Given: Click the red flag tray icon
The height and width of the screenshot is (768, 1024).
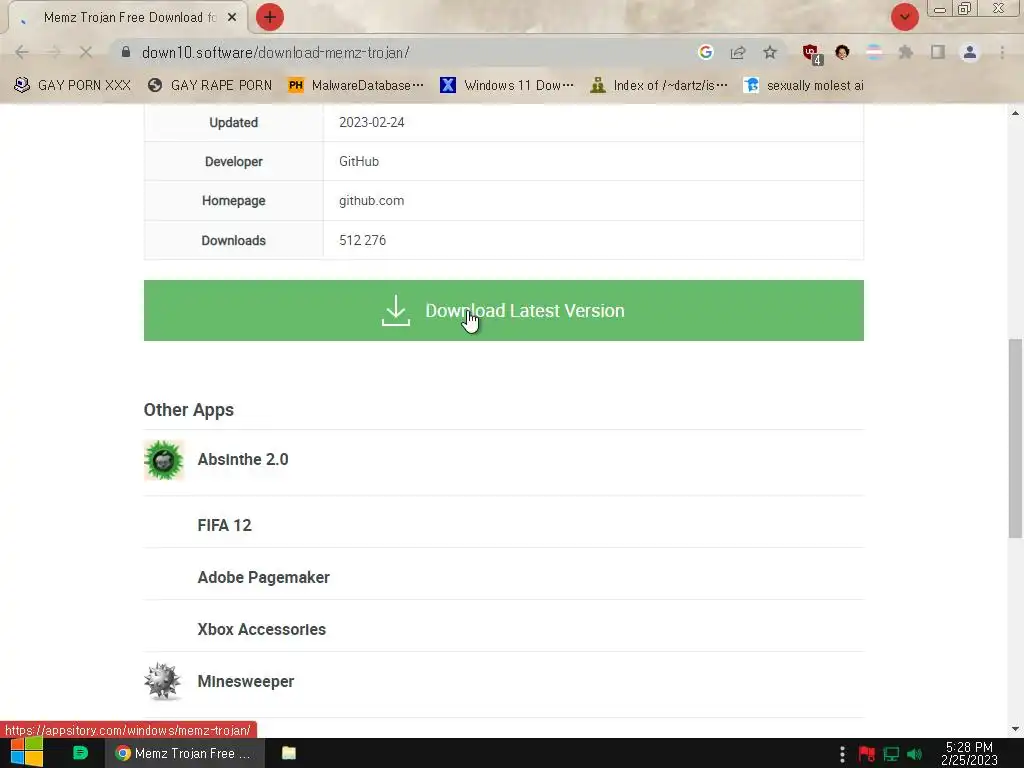Looking at the screenshot, I should (867, 754).
